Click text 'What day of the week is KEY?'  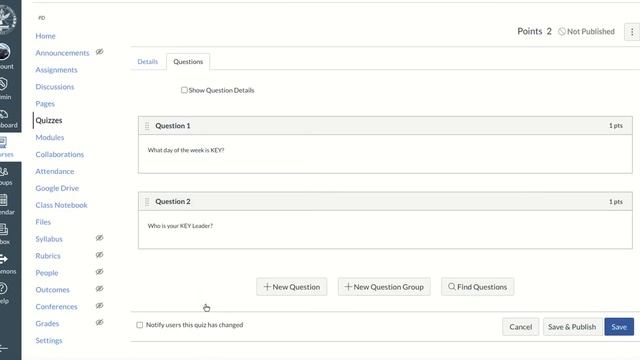[186, 150]
